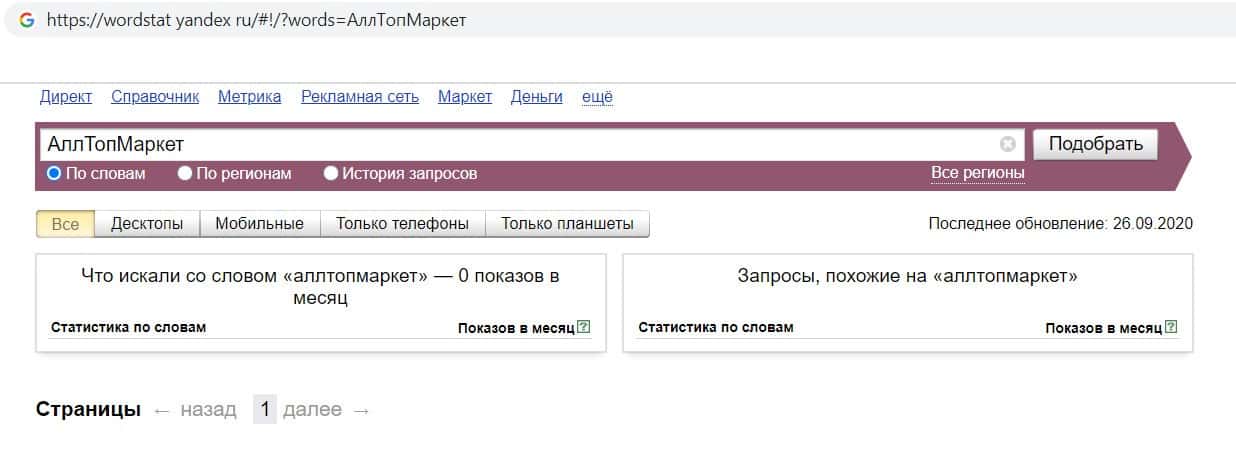Clear the search field with the X icon
Viewport: 1236px width, 459px height.
coord(1008,144)
